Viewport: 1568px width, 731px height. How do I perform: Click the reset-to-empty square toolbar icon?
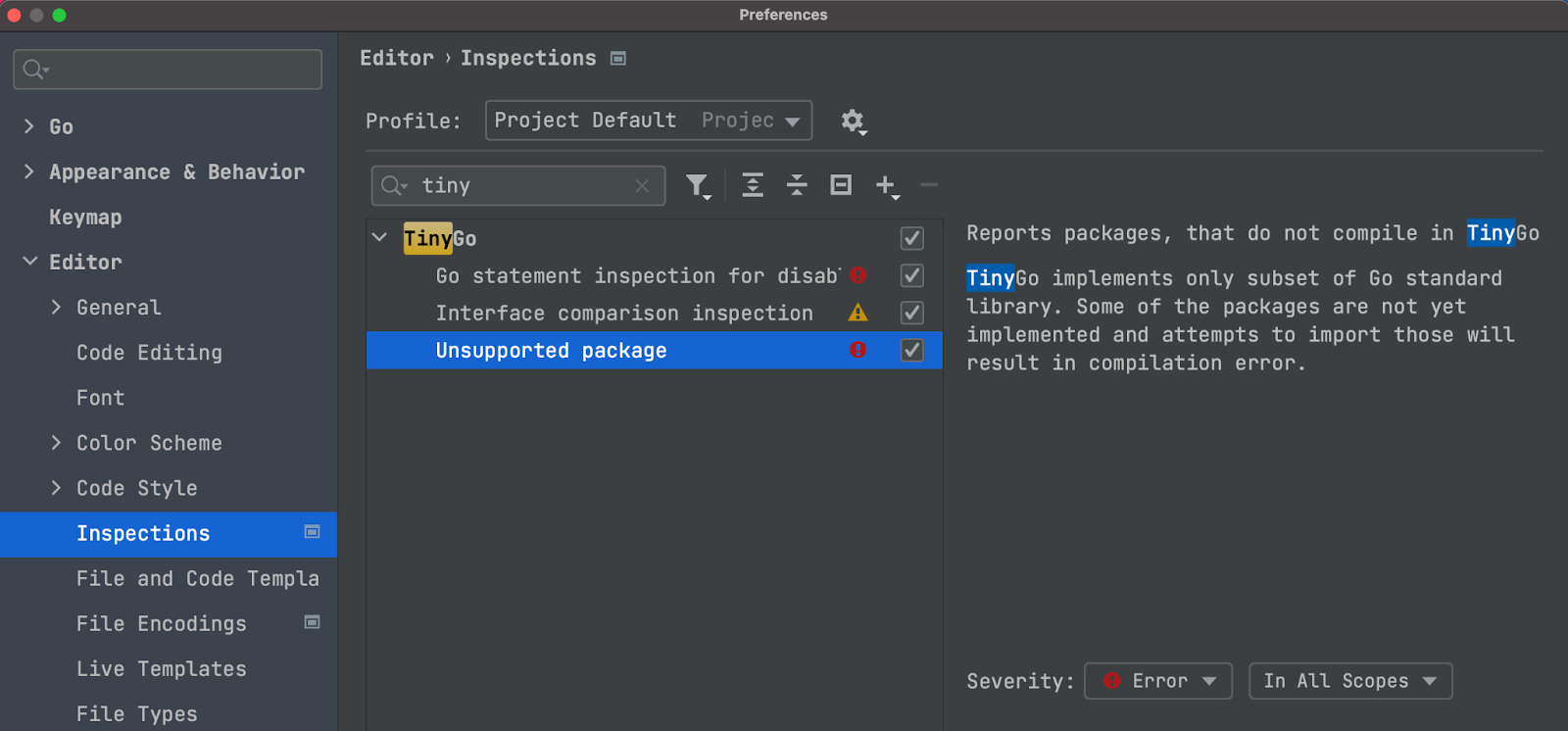pyautogui.click(x=841, y=185)
